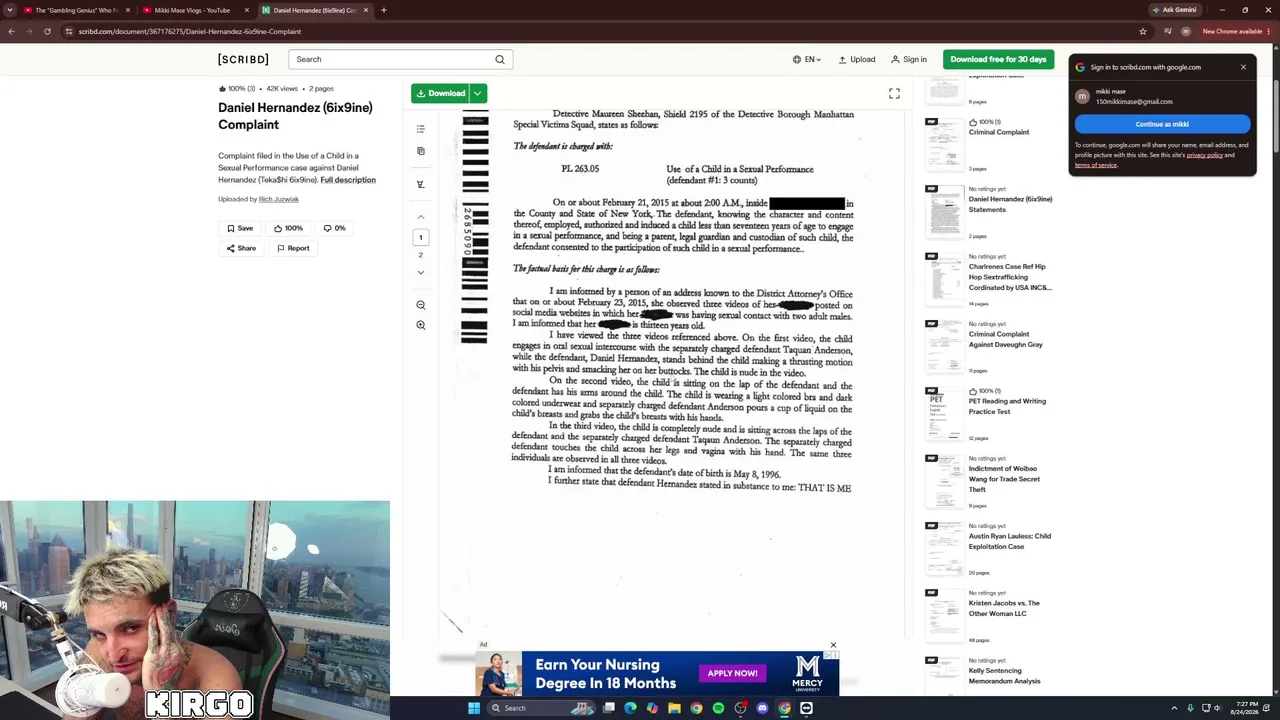Viewport: 1280px width, 720px height.
Task: Report this document
Action: pyautogui.click(x=293, y=248)
